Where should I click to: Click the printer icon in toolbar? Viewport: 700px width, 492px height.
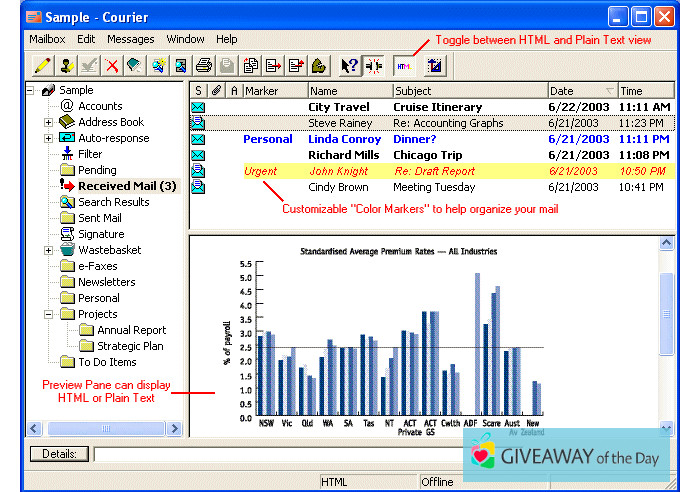[204, 66]
